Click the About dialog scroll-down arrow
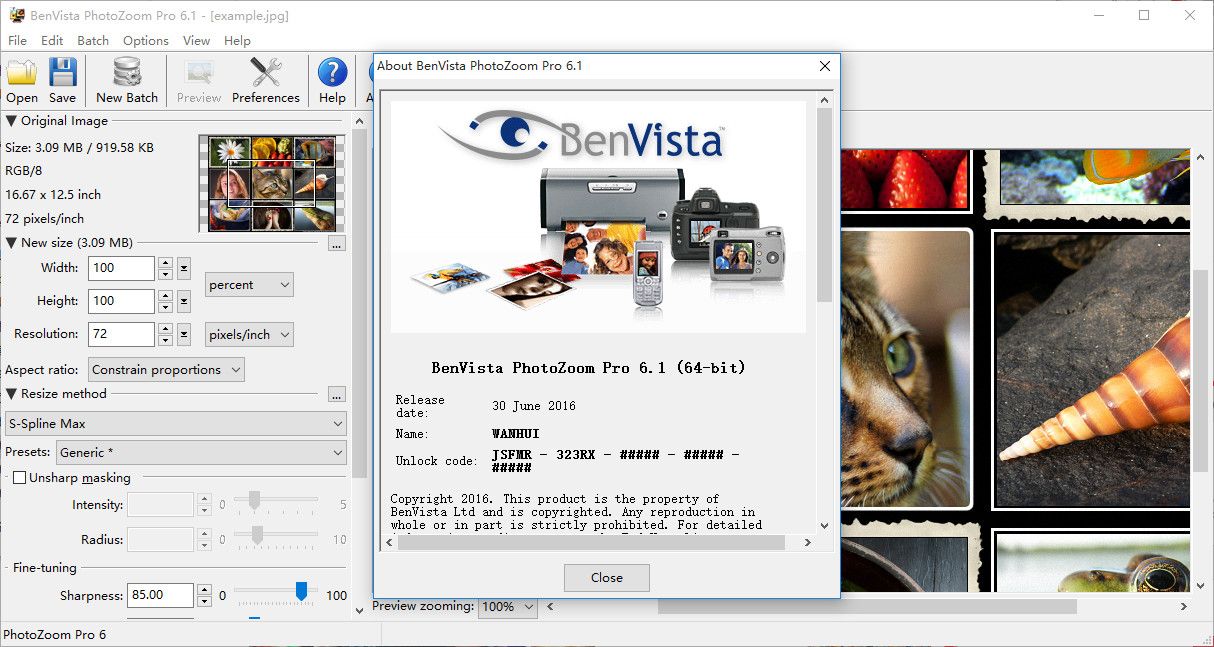 pos(824,525)
